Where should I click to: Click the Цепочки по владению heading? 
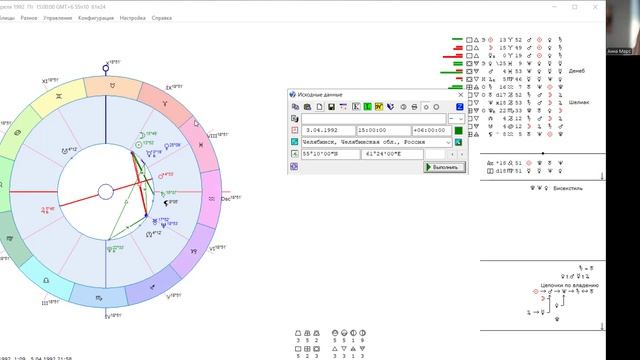coord(569,285)
